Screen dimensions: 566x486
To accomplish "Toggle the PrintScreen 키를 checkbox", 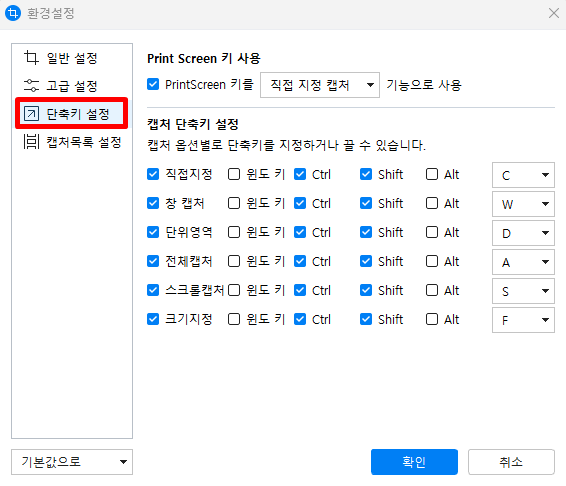I will [x=153, y=84].
